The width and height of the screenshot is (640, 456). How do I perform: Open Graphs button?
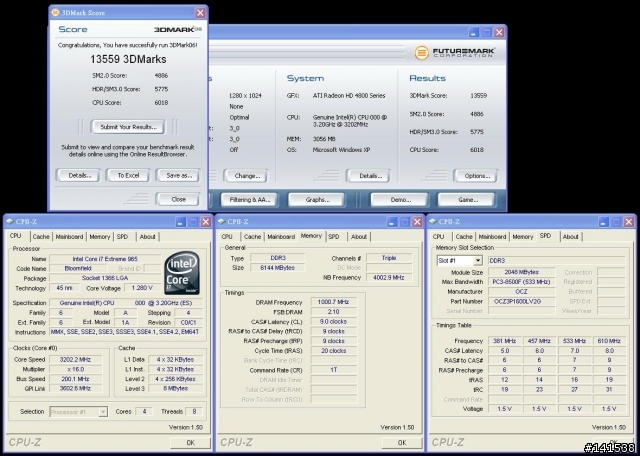tap(317, 200)
